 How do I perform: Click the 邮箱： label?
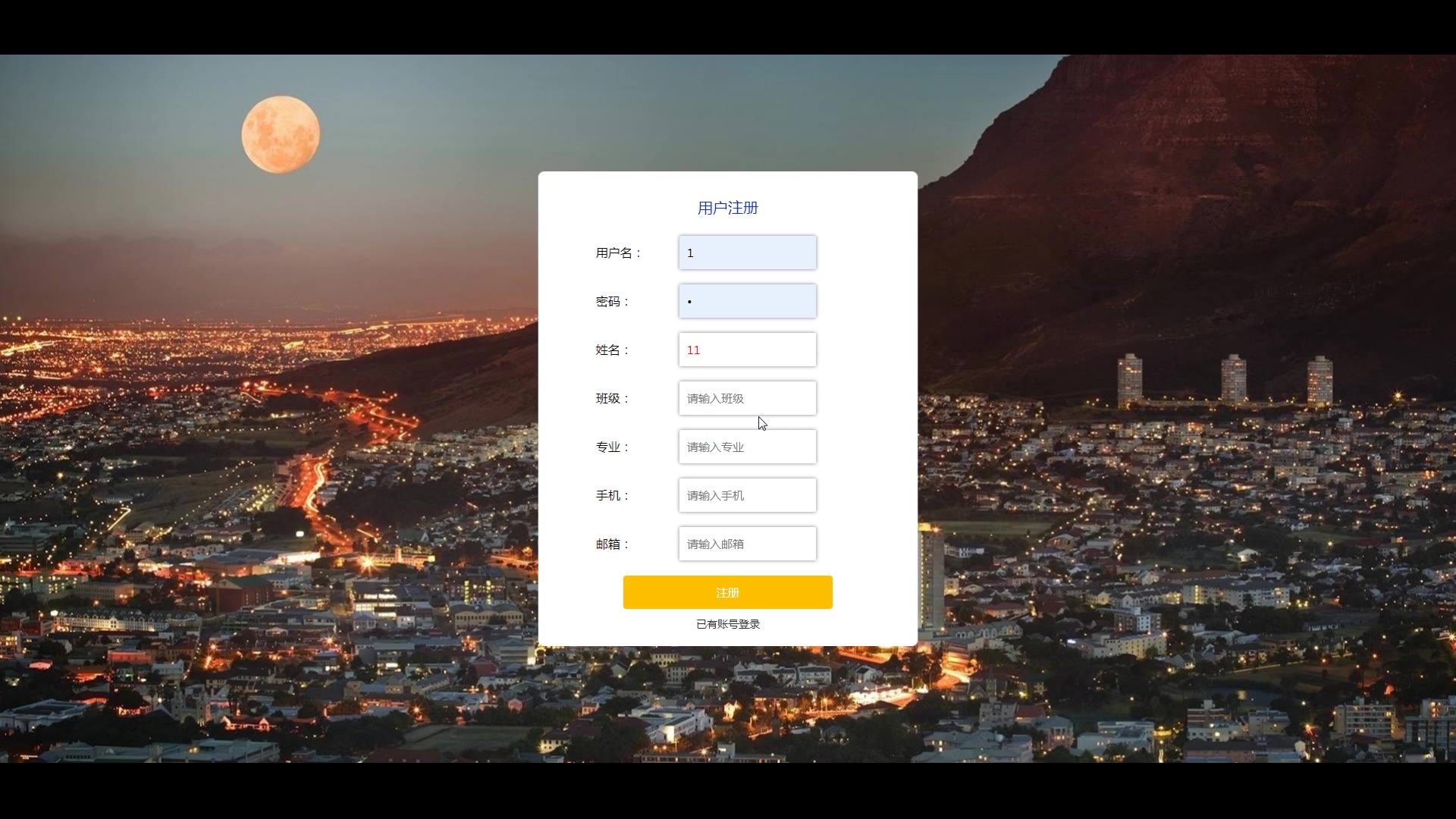coord(612,544)
